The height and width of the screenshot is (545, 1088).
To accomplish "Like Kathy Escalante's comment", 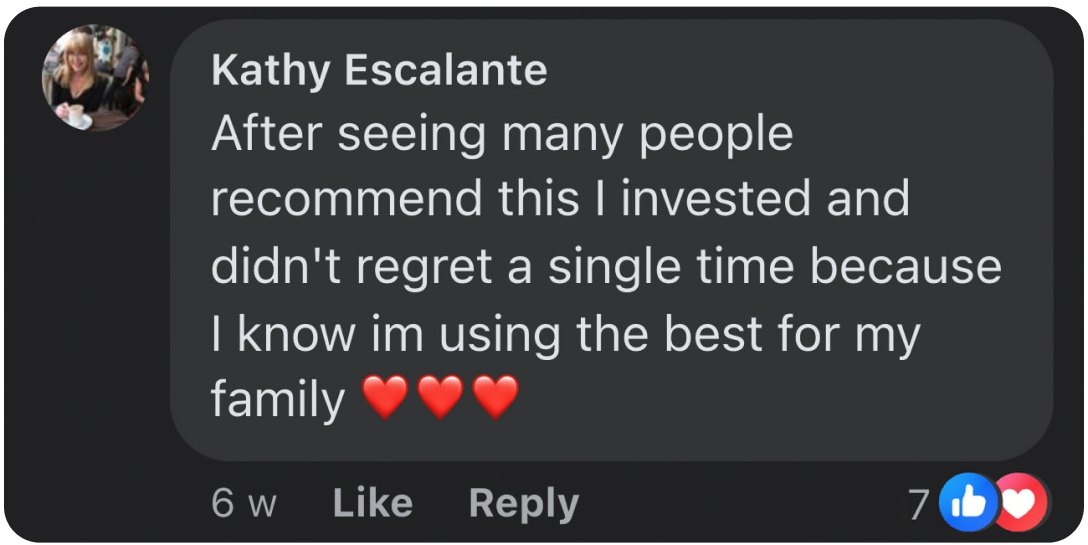I will 372,503.
